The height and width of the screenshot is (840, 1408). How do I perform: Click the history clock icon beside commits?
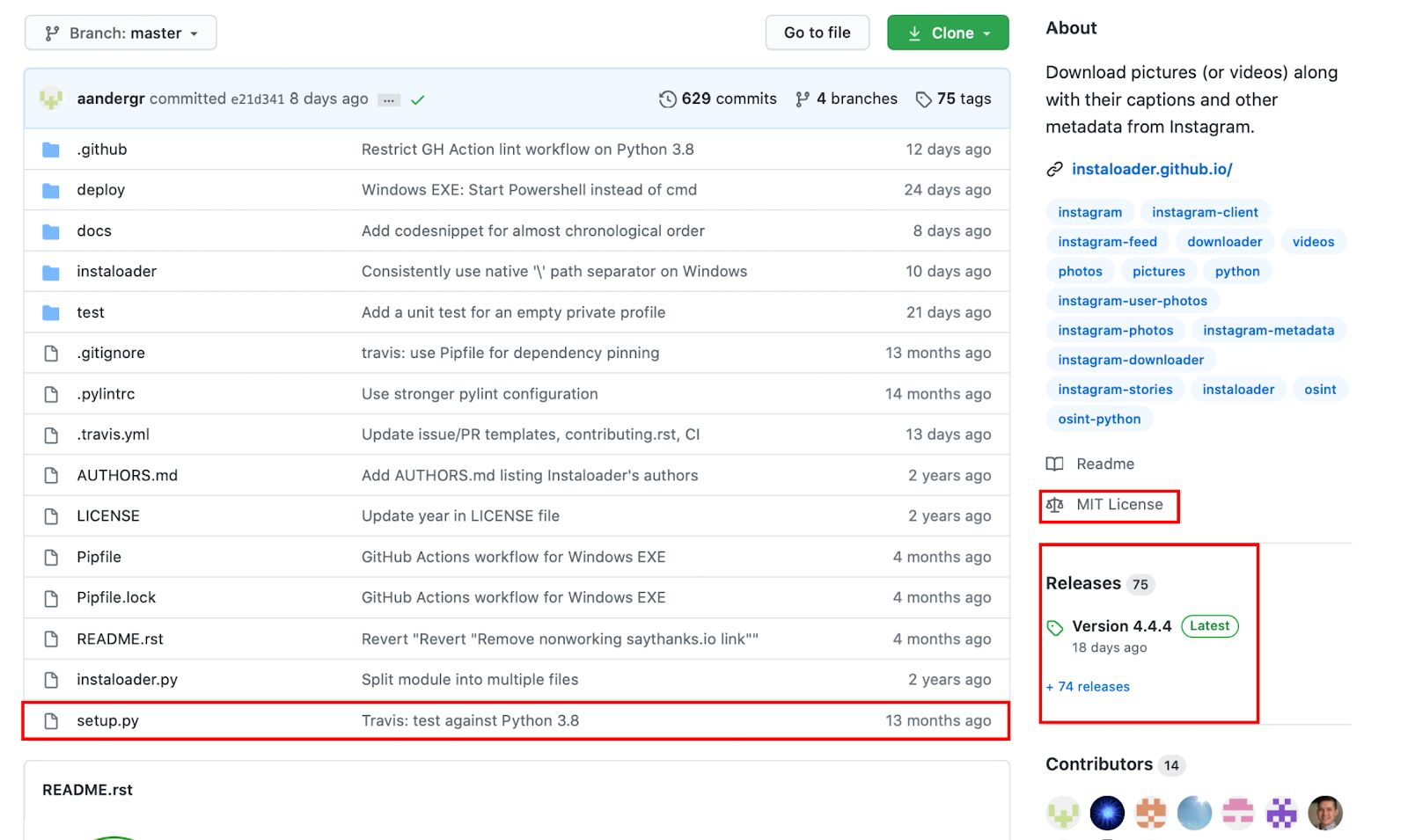(x=668, y=99)
